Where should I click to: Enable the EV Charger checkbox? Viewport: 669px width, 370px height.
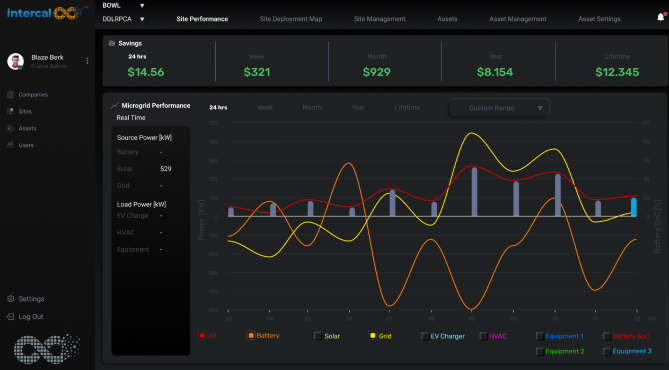pyautogui.click(x=425, y=336)
